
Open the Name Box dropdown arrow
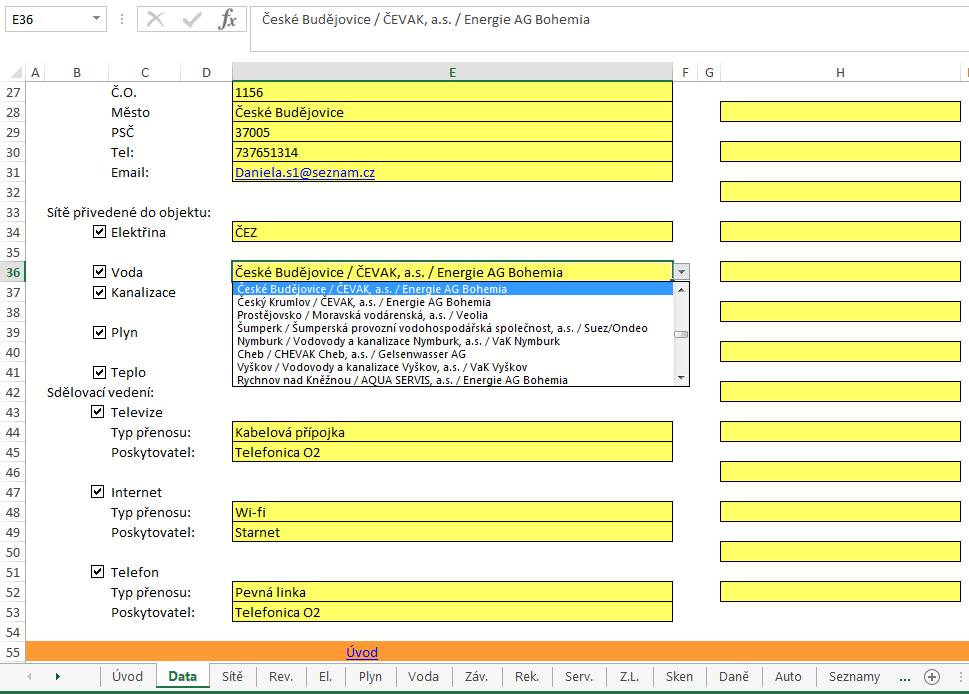click(96, 19)
